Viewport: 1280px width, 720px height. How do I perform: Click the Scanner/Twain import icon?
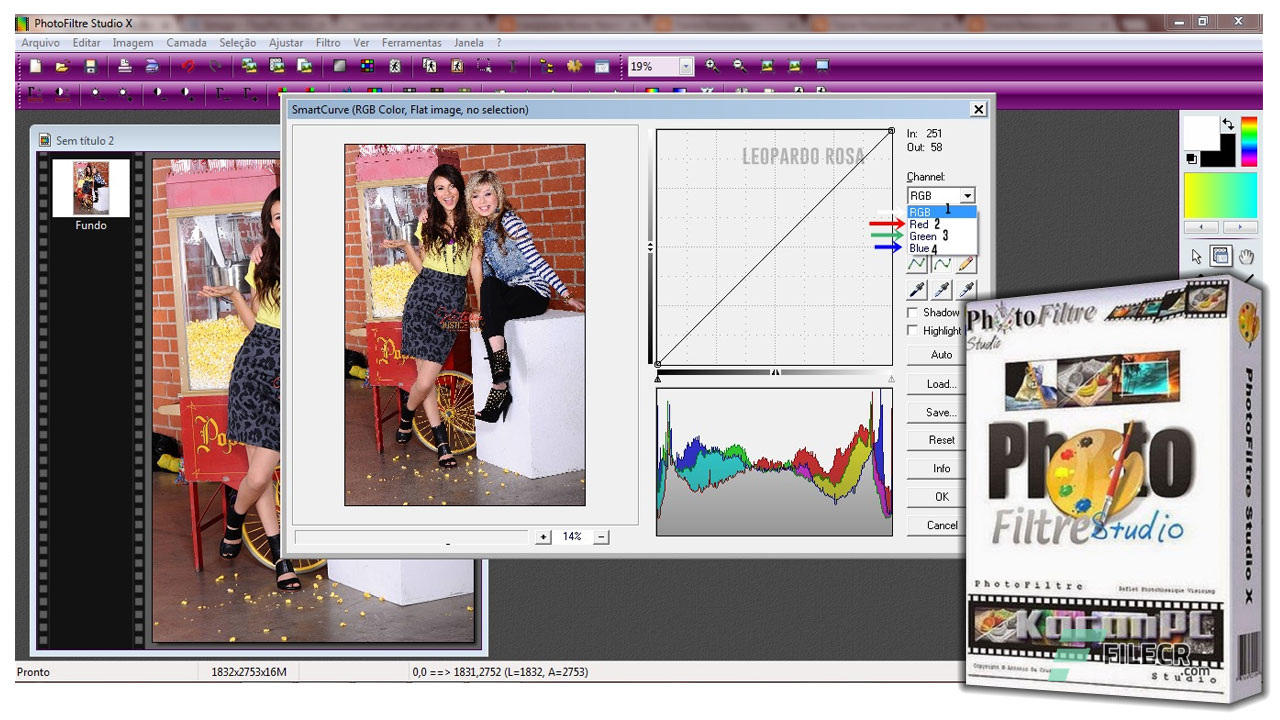pyautogui.click(x=152, y=67)
